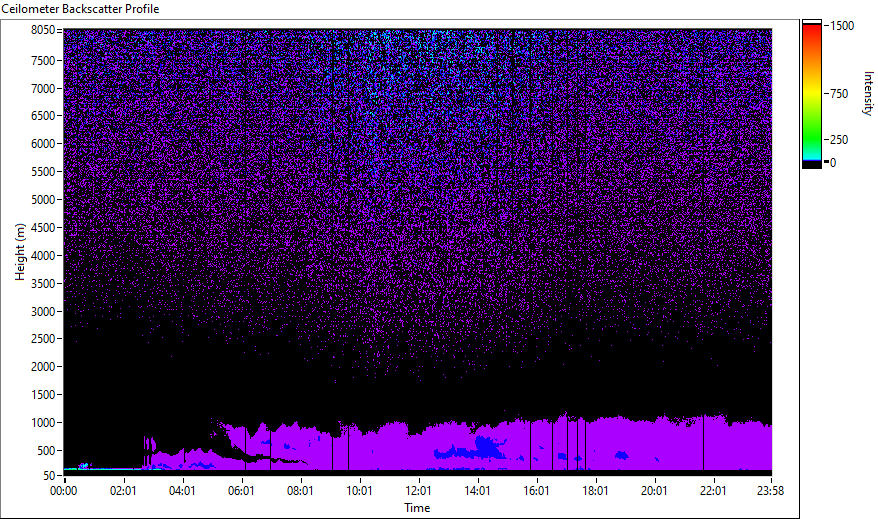The image size is (878, 519).
Task: Click the 4000 height tick label
Action: tap(43, 256)
